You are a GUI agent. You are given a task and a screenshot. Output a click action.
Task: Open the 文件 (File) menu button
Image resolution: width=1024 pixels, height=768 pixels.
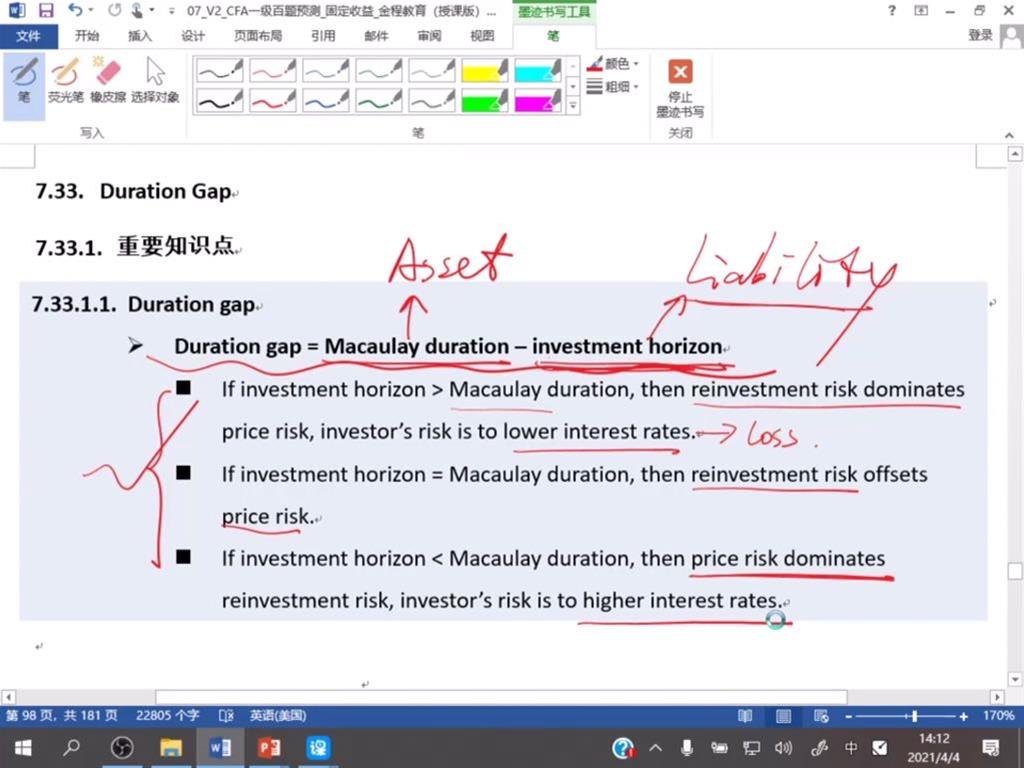click(28, 36)
